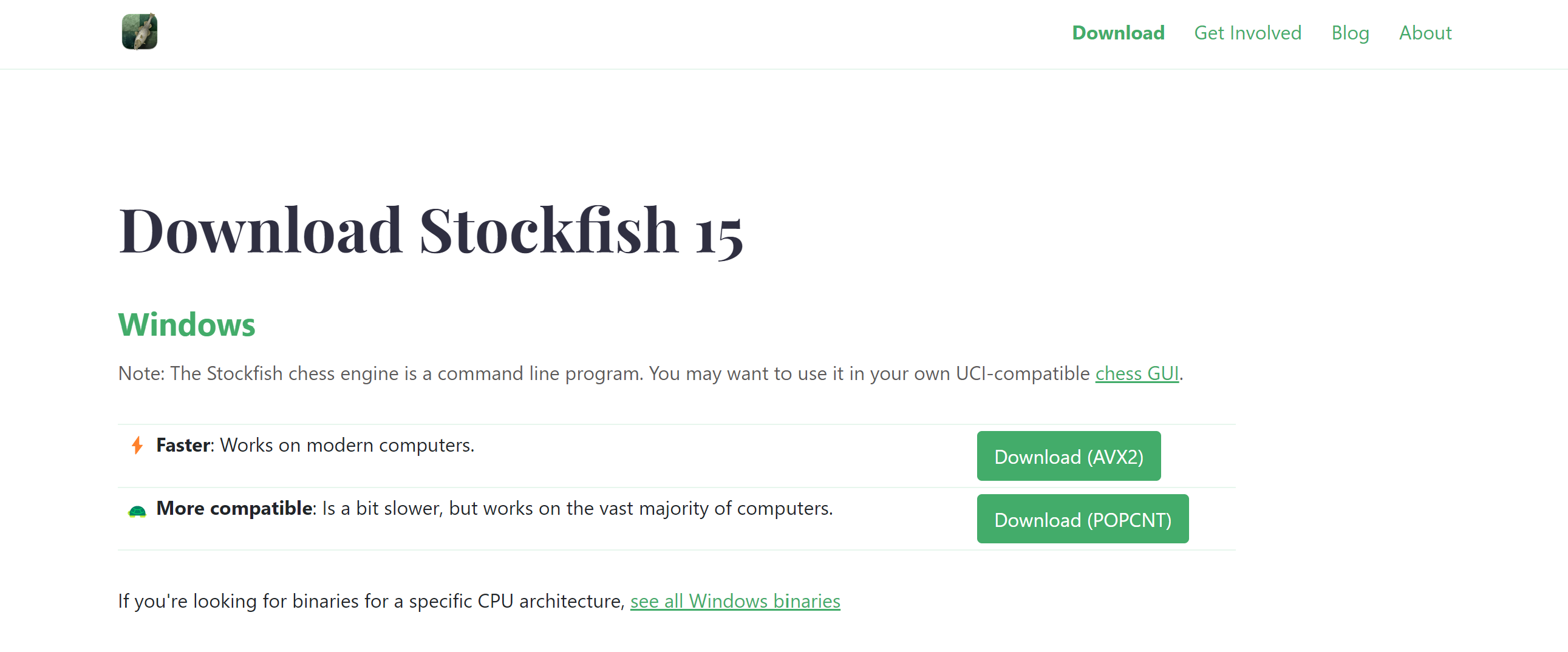Click Works on modern computers text
Screen dimensions: 1568x652
click(347, 445)
